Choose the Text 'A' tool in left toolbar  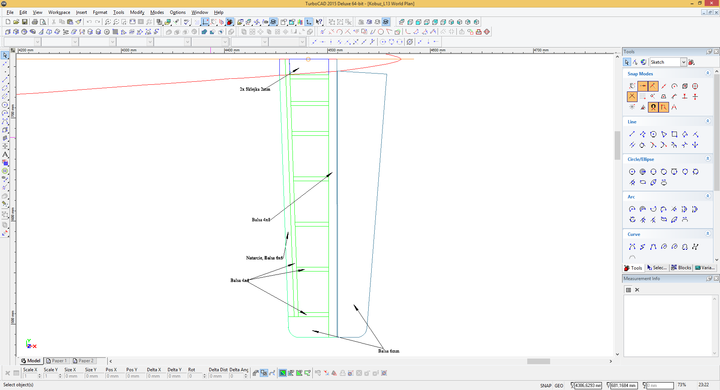(x=5, y=155)
